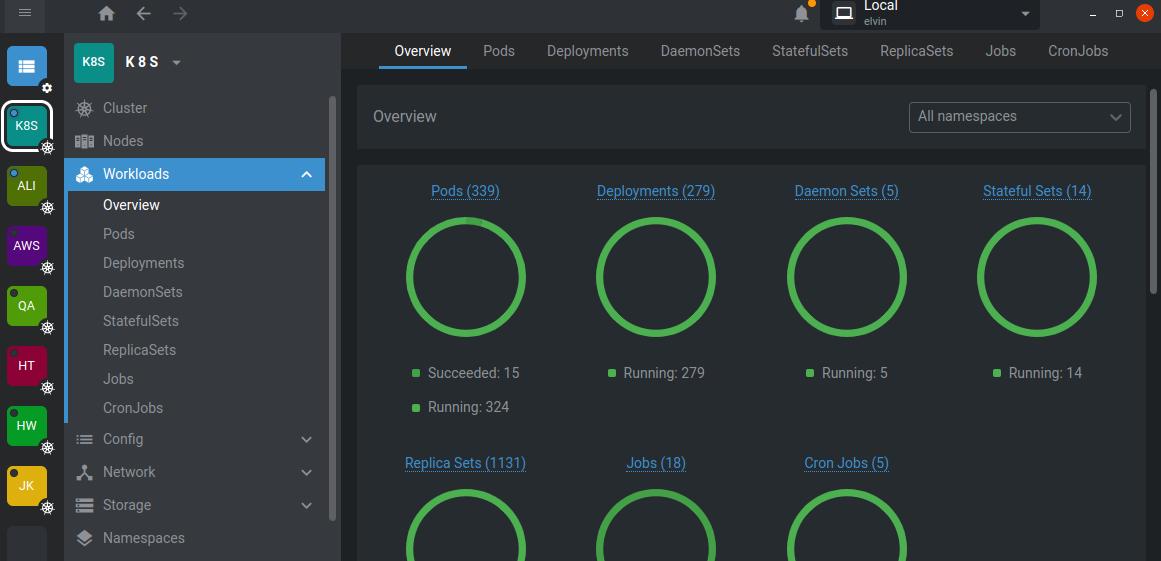Switch to the CronJobs tab
This screenshot has width=1161, height=561.
coord(1078,51)
